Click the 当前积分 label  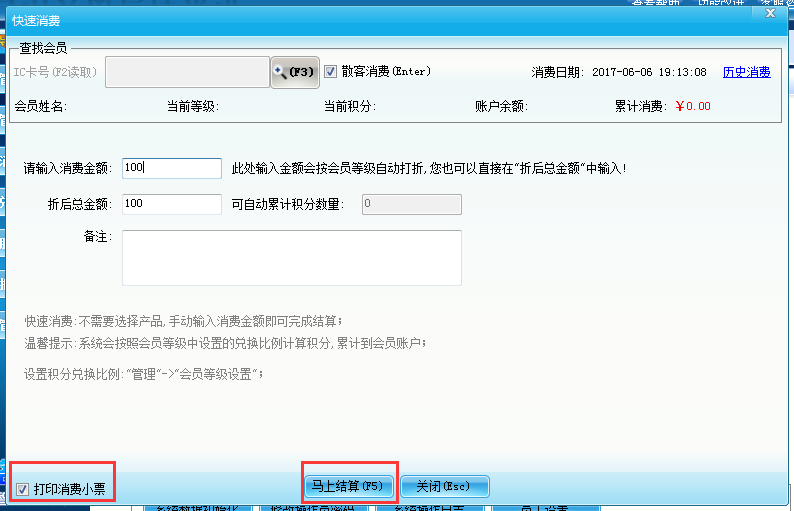(x=350, y=106)
